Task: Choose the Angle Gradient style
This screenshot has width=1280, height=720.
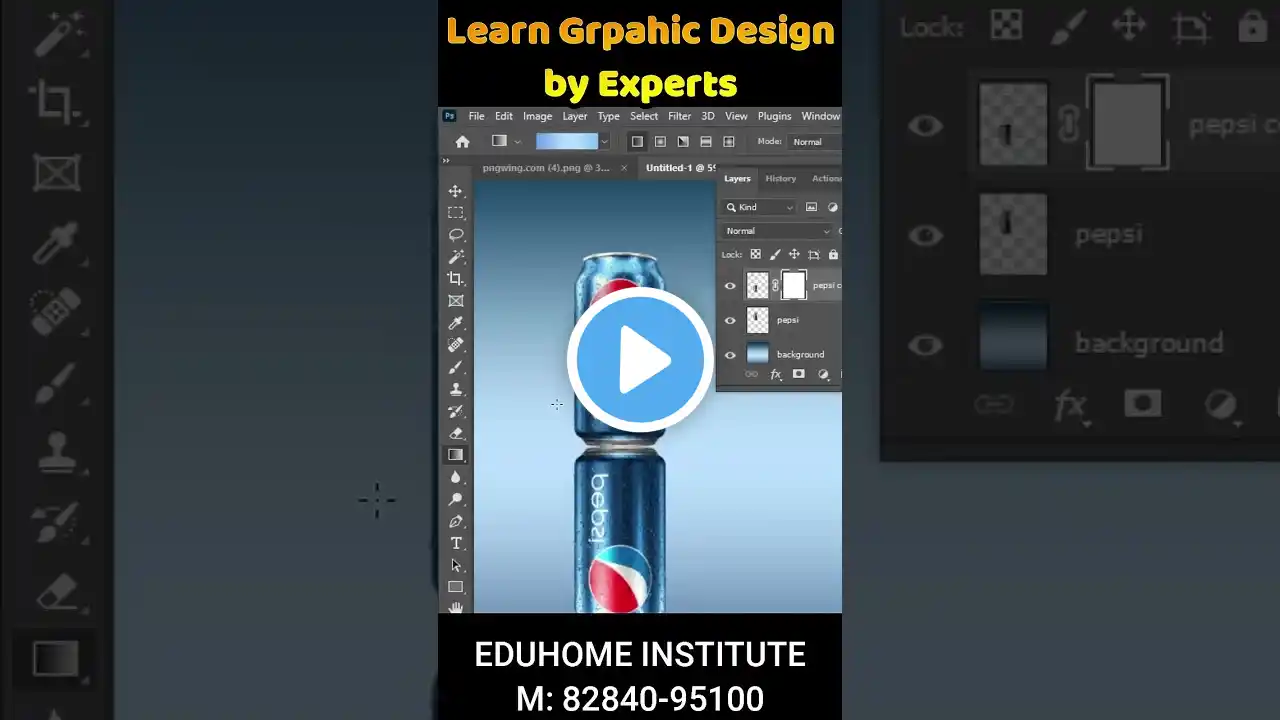Action: (683, 142)
